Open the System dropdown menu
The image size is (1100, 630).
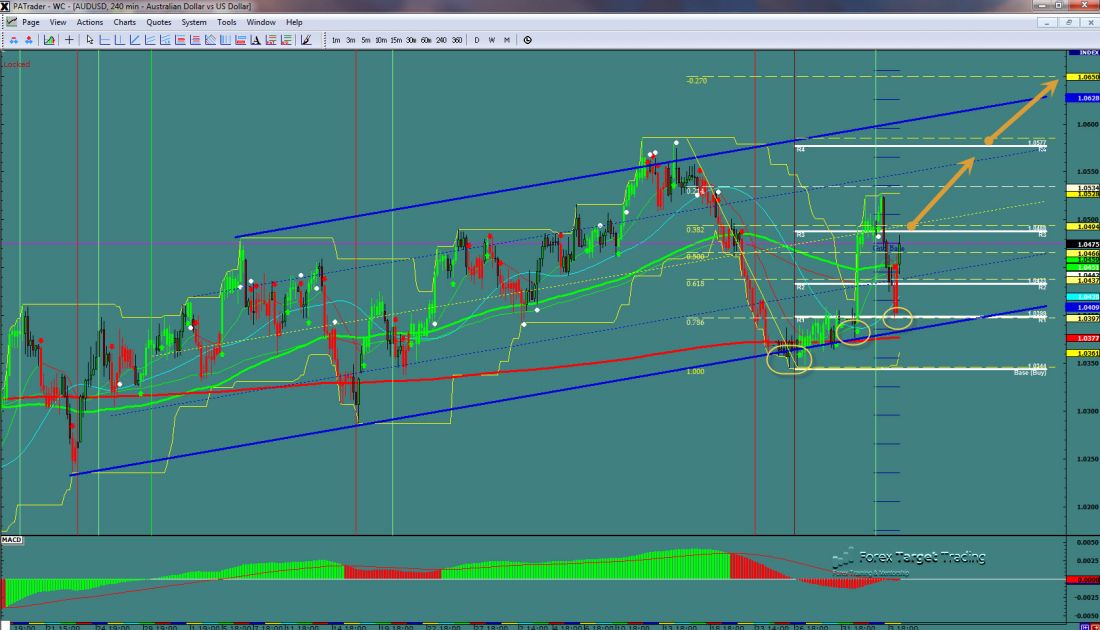click(x=194, y=21)
